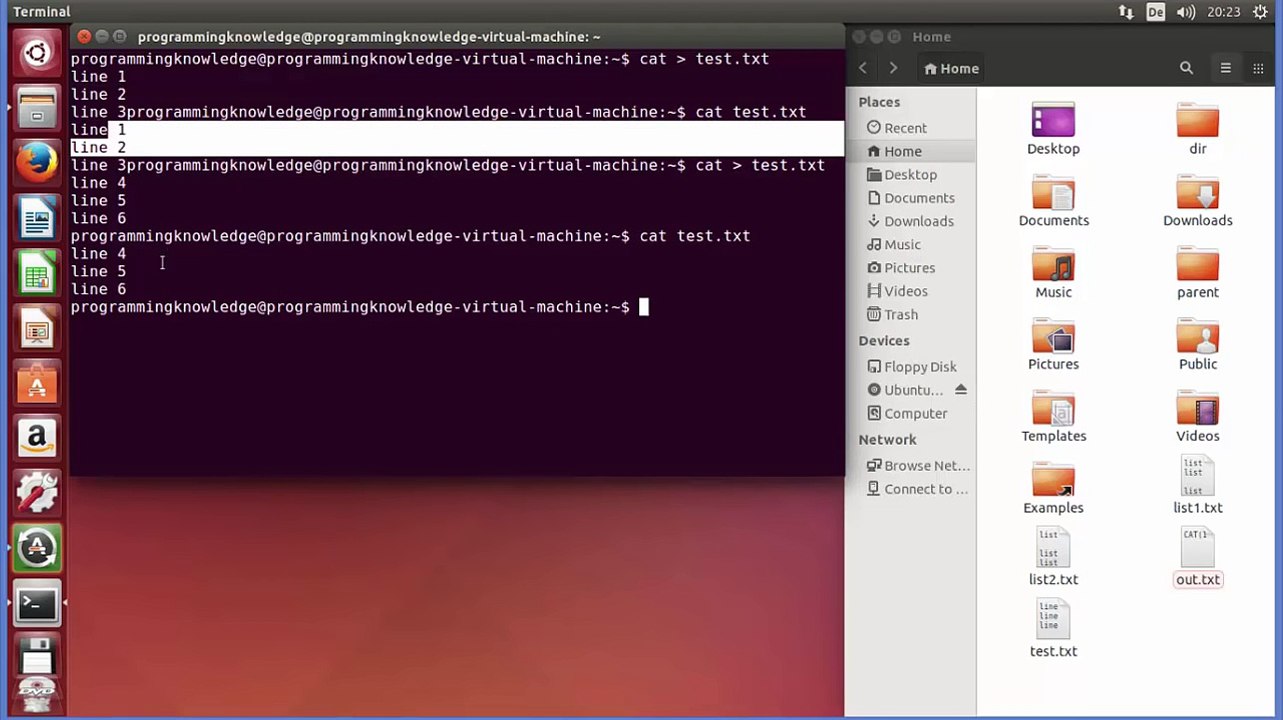
Task: Open Desktop in Places sidebar
Action: tap(910, 174)
